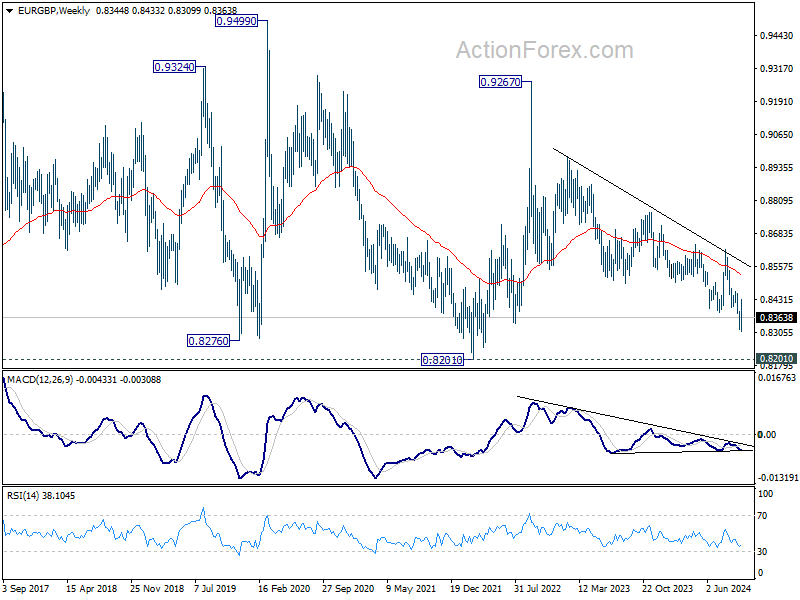
Task: Click the 0.94990 price high label
Action: 236,21
